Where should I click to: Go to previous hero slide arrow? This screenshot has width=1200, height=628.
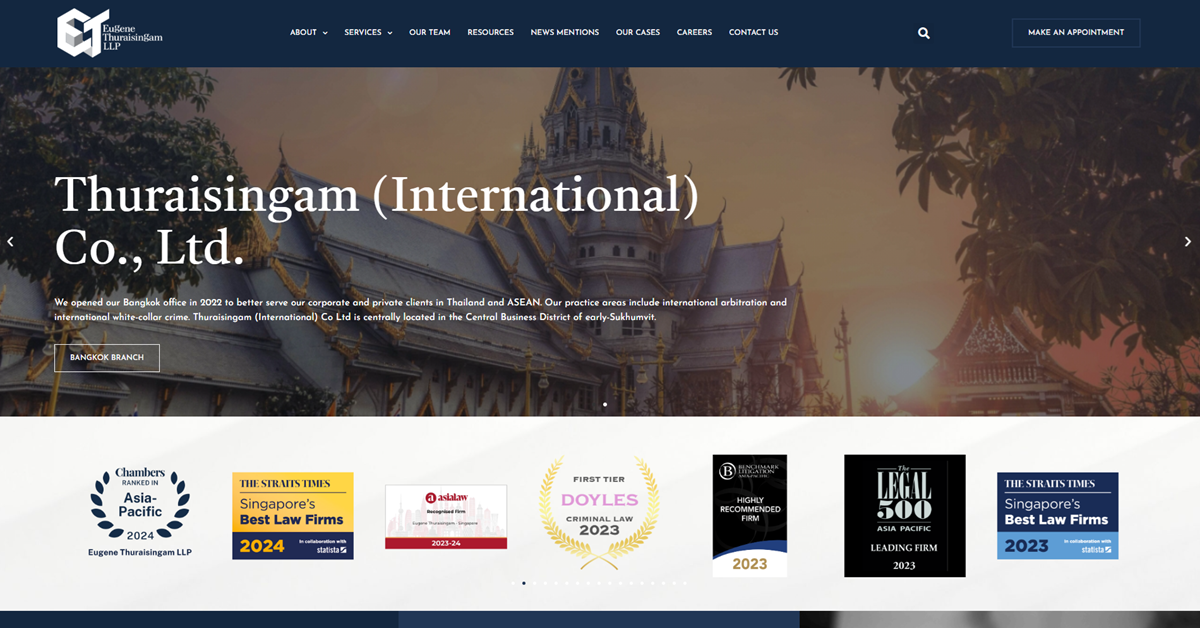[x=10, y=242]
